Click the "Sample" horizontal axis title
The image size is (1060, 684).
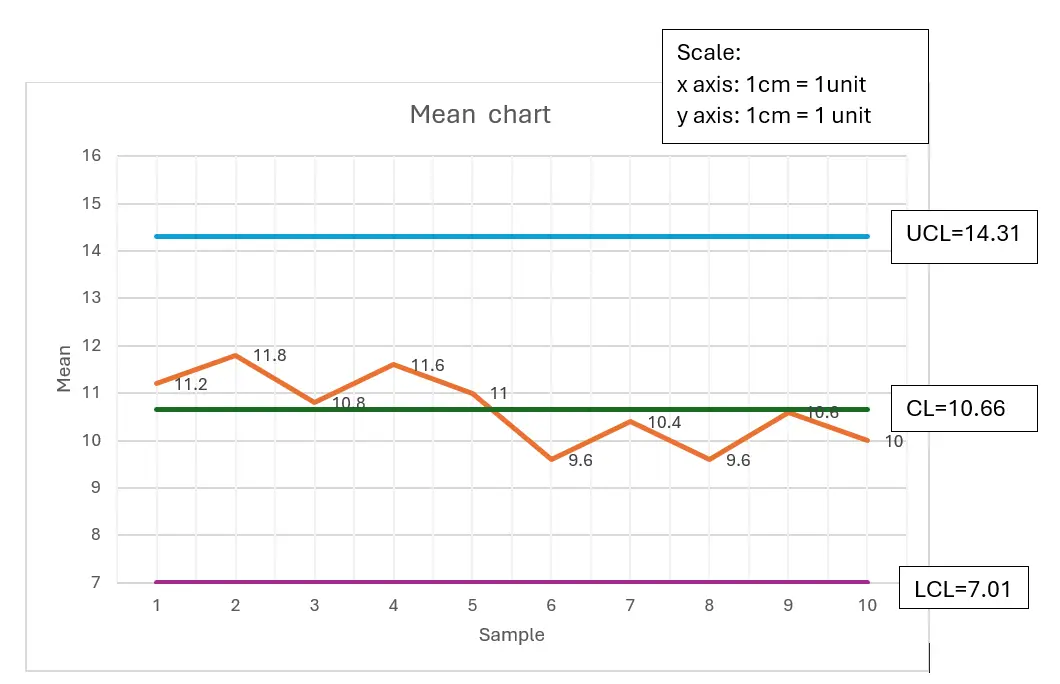point(511,635)
